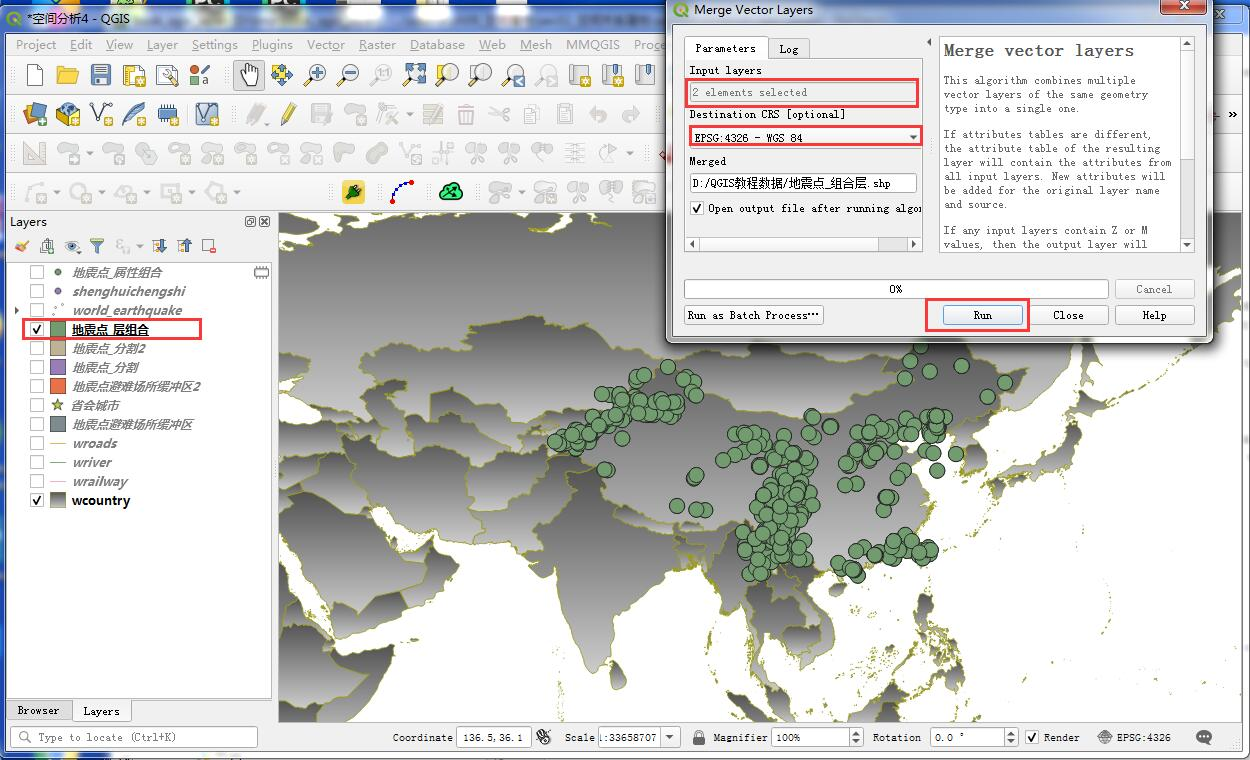Click the Type to locate search field
Viewport: 1250px width, 760px height.
134,737
